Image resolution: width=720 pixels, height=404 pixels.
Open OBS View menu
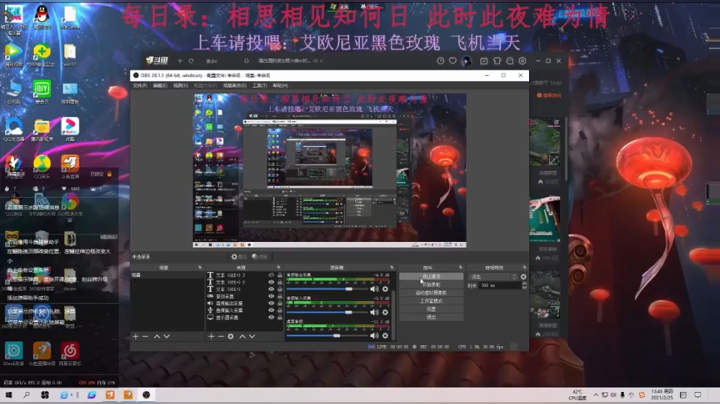180,86
